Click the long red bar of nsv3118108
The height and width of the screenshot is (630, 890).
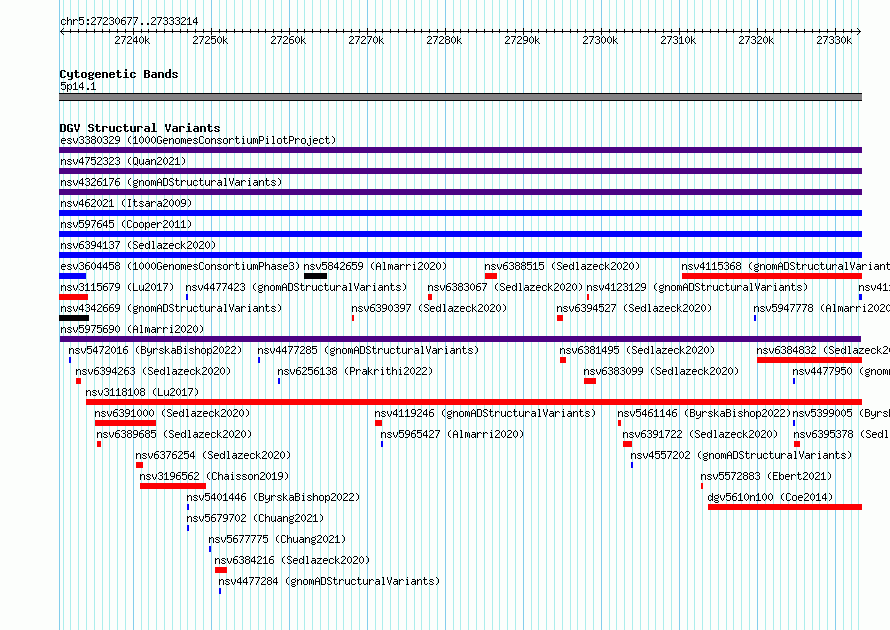[474, 402]
